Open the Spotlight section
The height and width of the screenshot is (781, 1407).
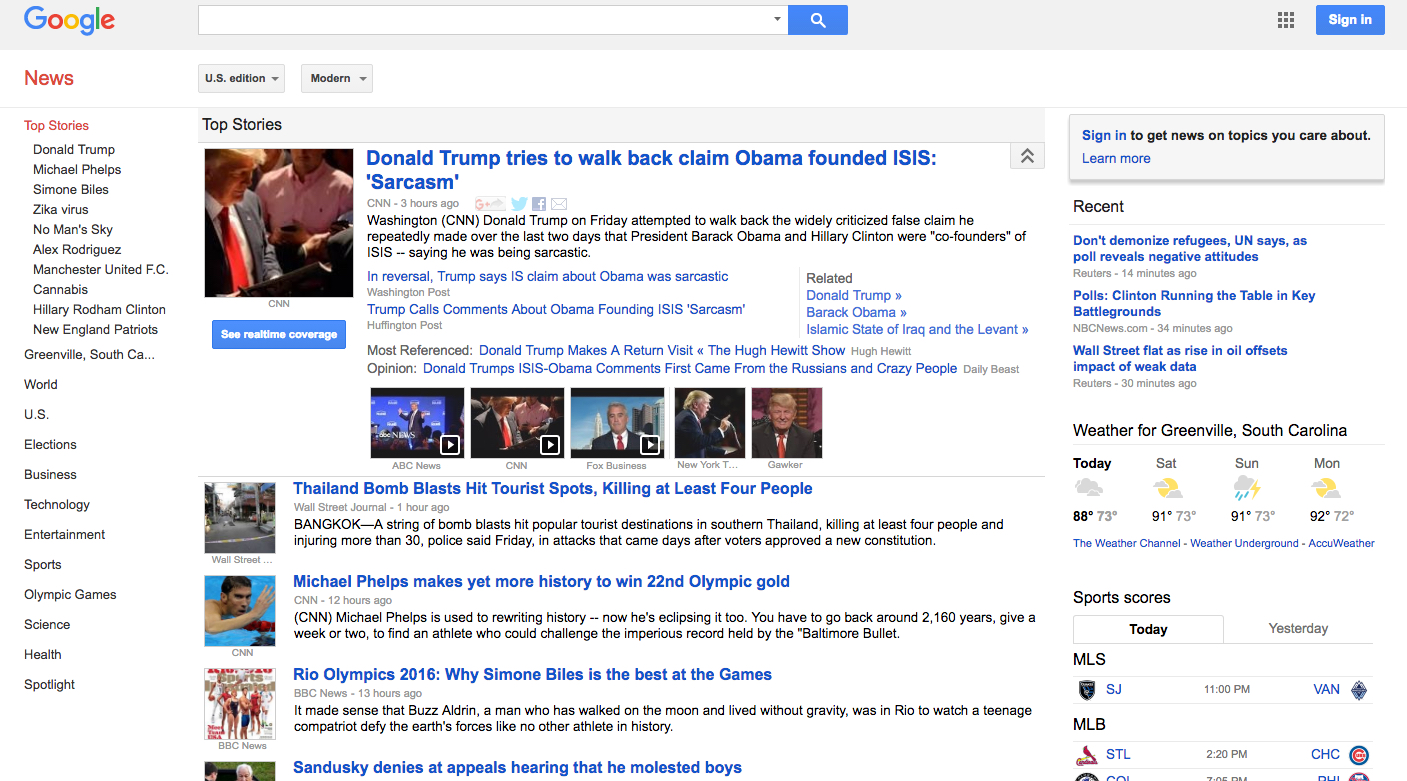(50, 684)
